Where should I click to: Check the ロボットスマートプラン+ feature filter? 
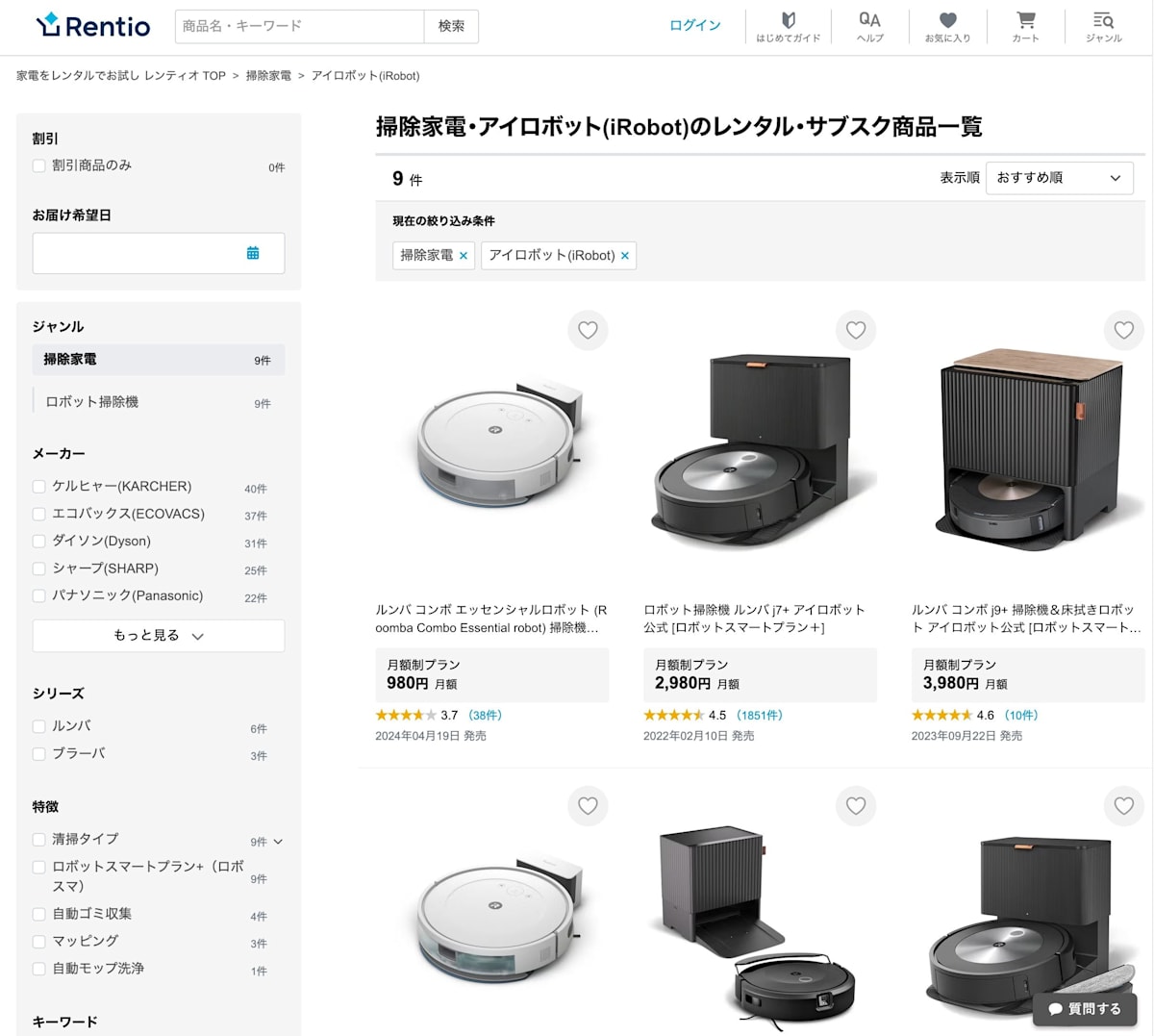click(x=39, y=867)
